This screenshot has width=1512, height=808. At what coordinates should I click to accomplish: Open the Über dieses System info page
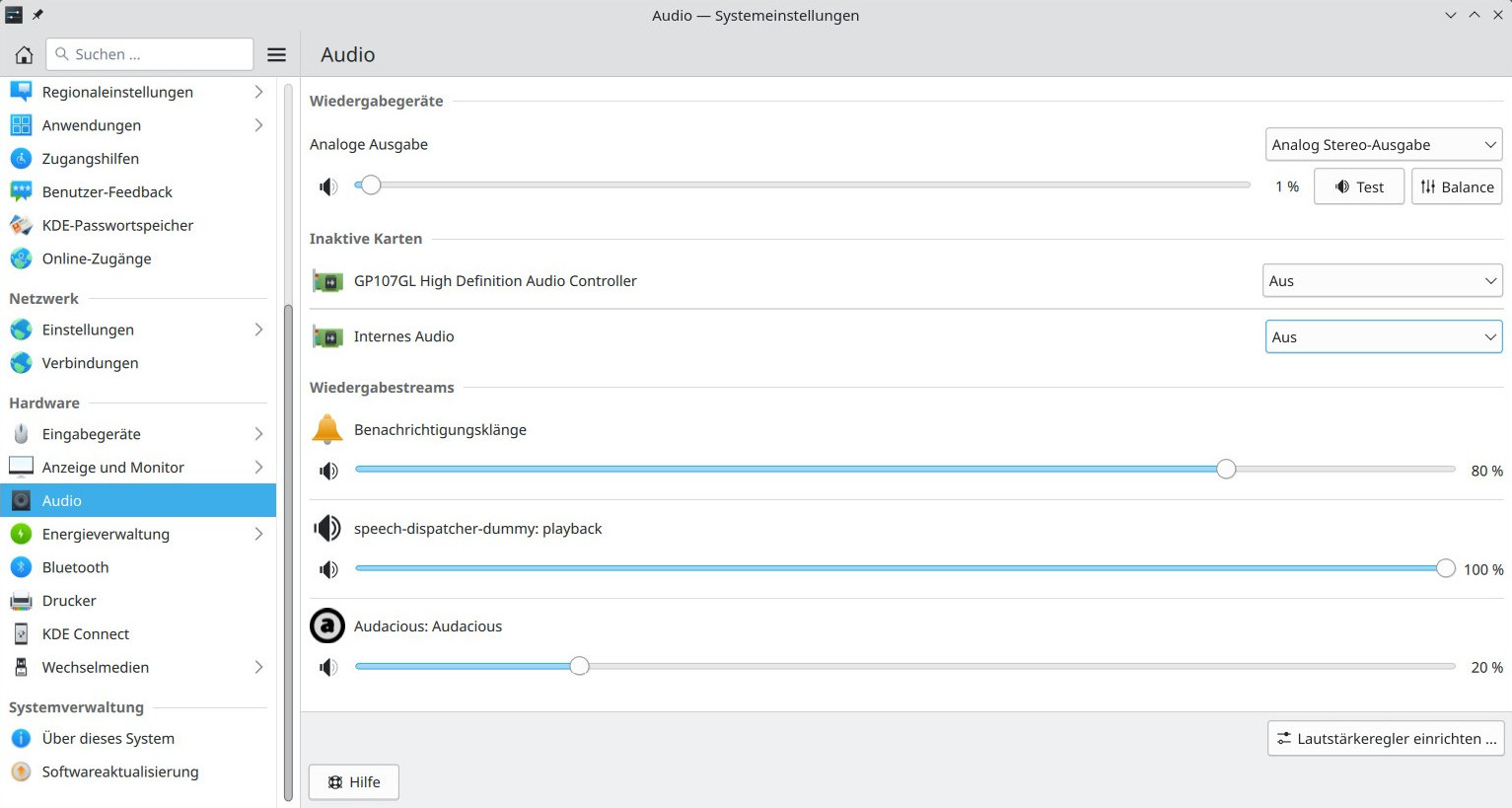(108, 739)
